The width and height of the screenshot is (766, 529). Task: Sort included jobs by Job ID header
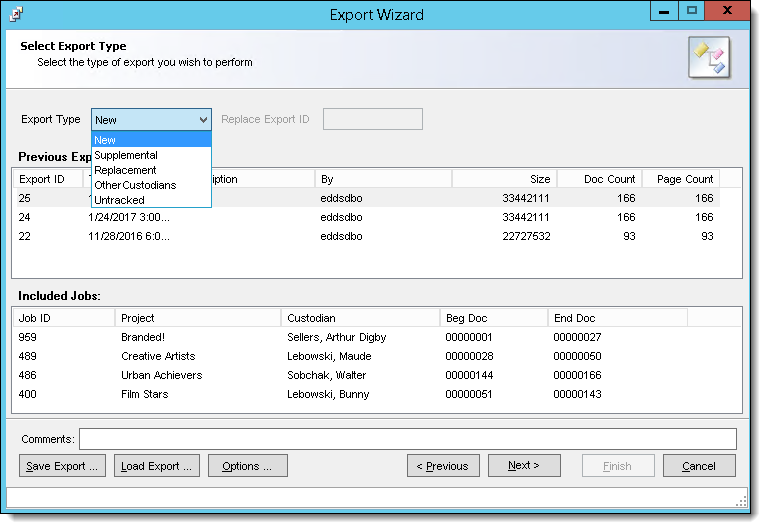point(64,318)
